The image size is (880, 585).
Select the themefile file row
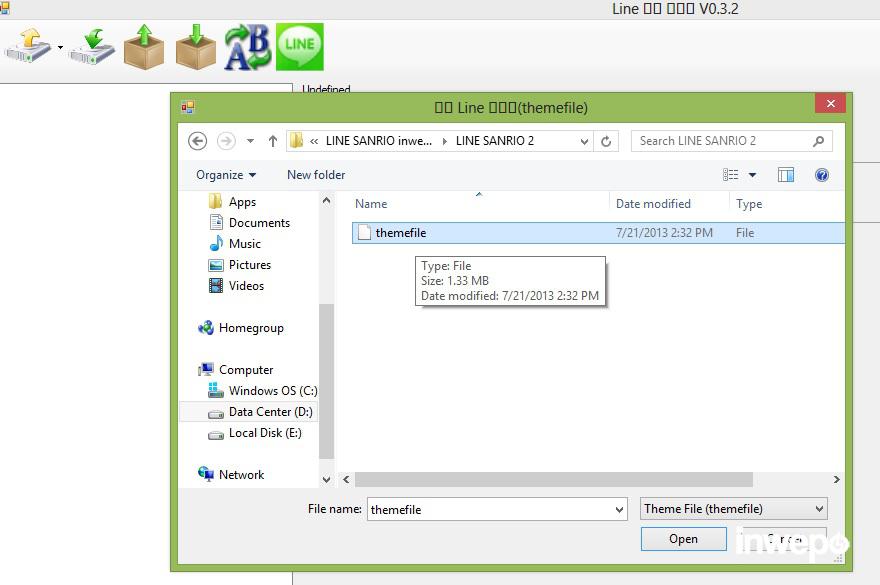(x=598, y=233)
